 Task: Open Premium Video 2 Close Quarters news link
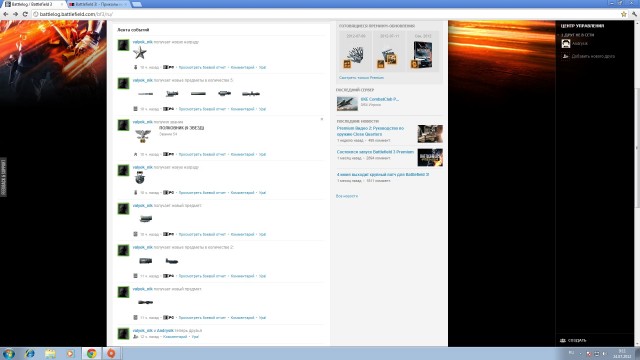[370, 131]
